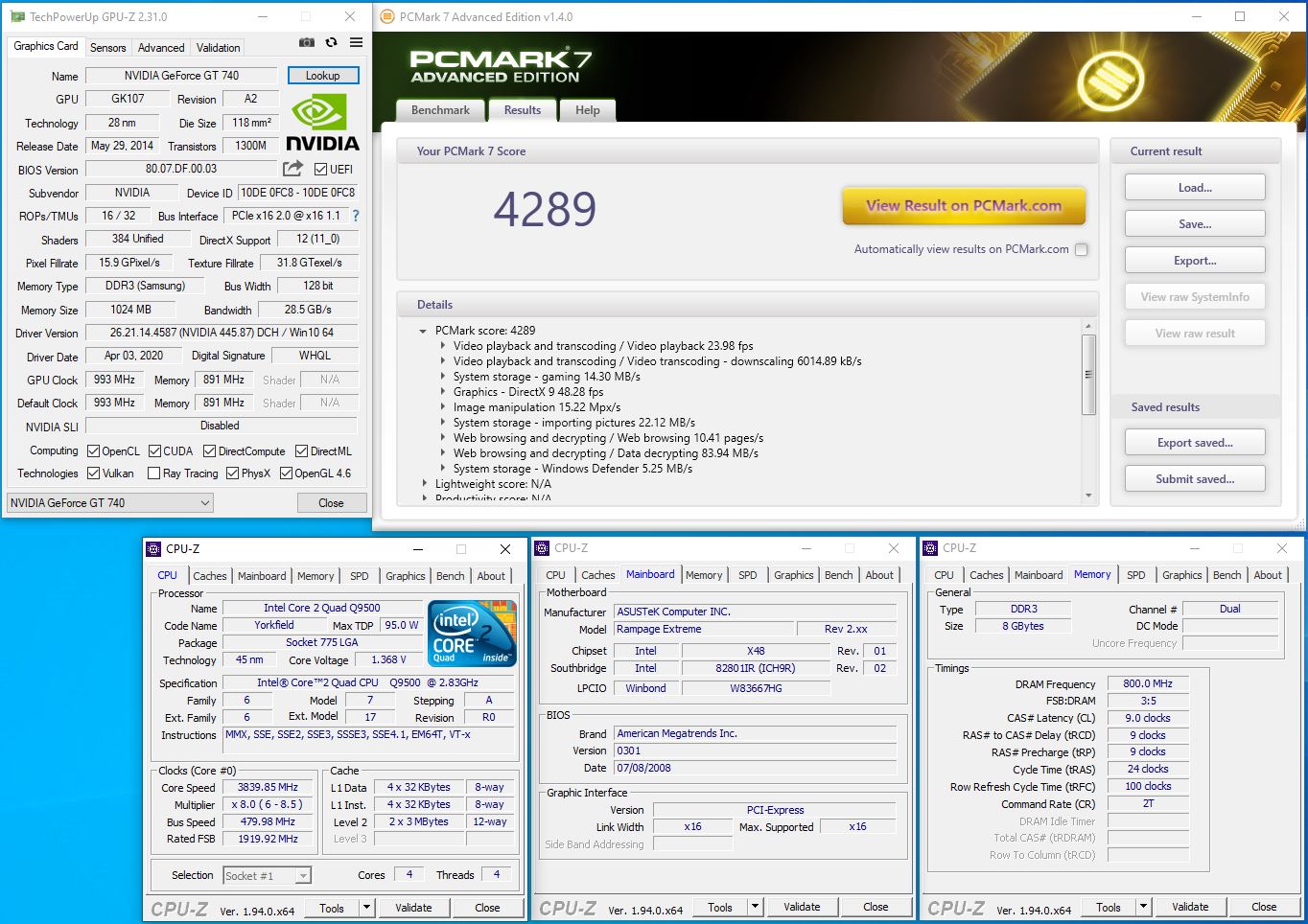
Task: Open the Bench tab in the Memory CPU-Z window
Action: click(1227, 575)
